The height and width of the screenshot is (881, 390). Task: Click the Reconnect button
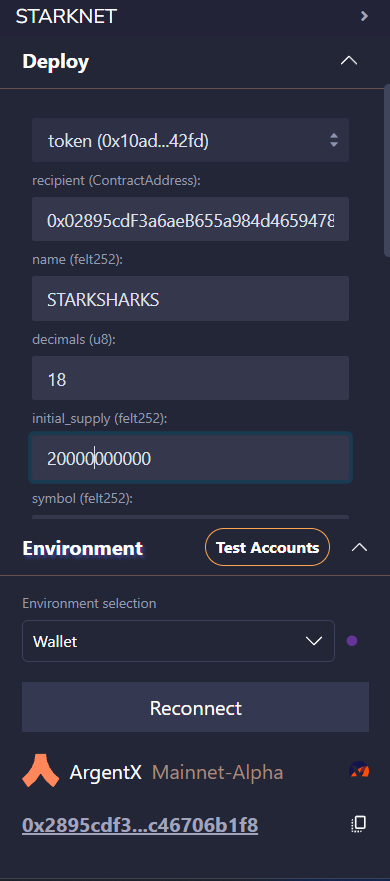coord(196,707)
